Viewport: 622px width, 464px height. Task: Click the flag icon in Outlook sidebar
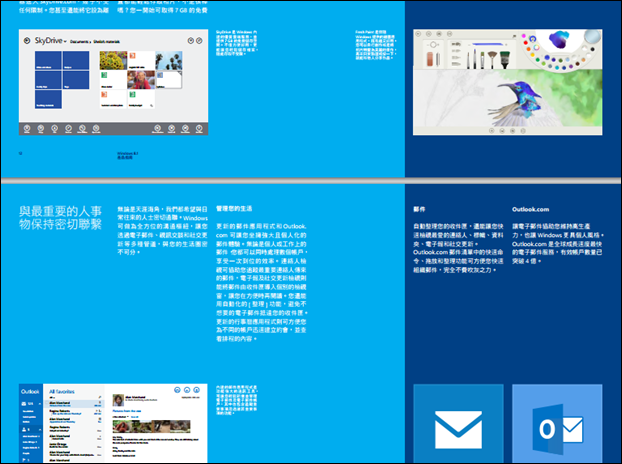[x=24, y=460]
